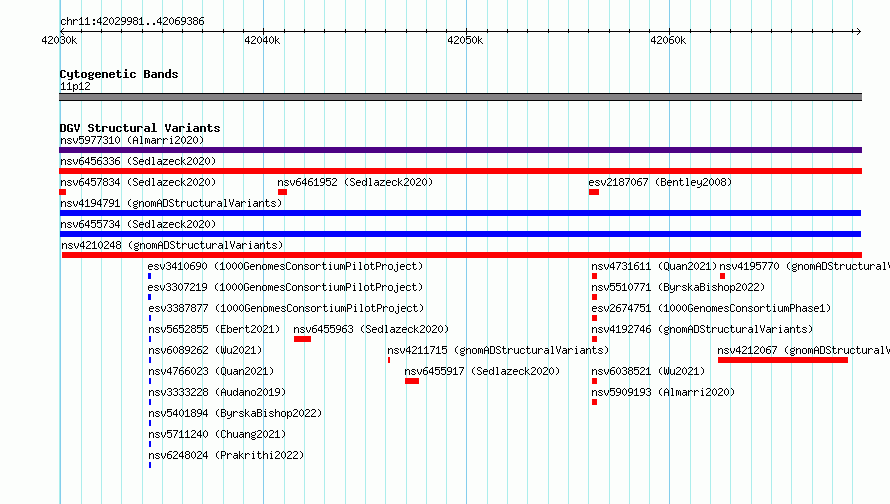
Task: Click the red bar under nsv6455963
Action: (302, 339)
